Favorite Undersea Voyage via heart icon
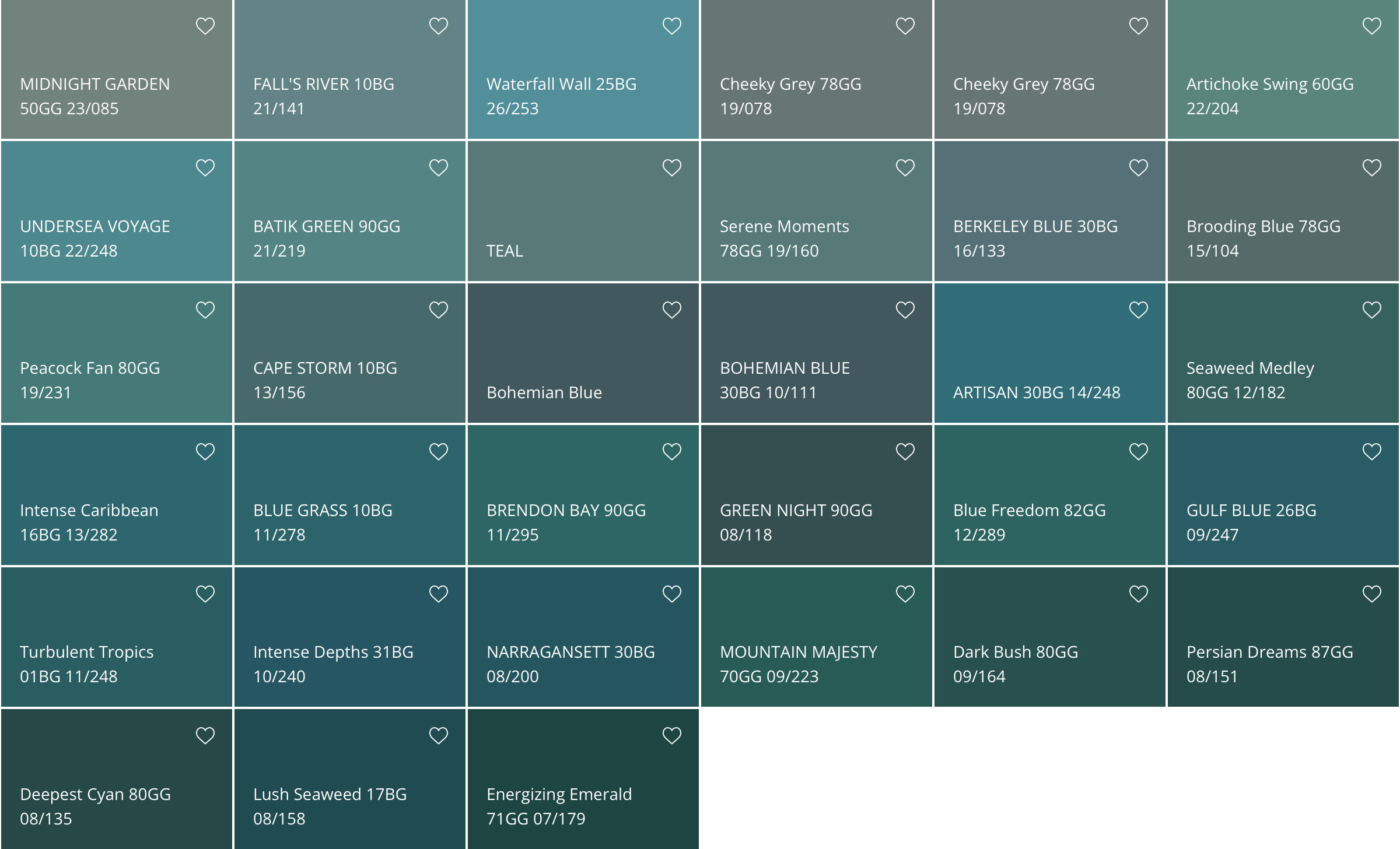Image resolution: width=1400 pixels, height=849 pixels. 205,168
